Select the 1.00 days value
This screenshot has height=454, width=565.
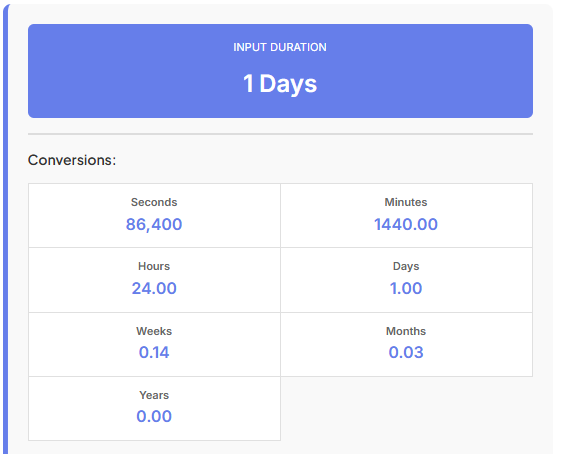click(406, 288)
